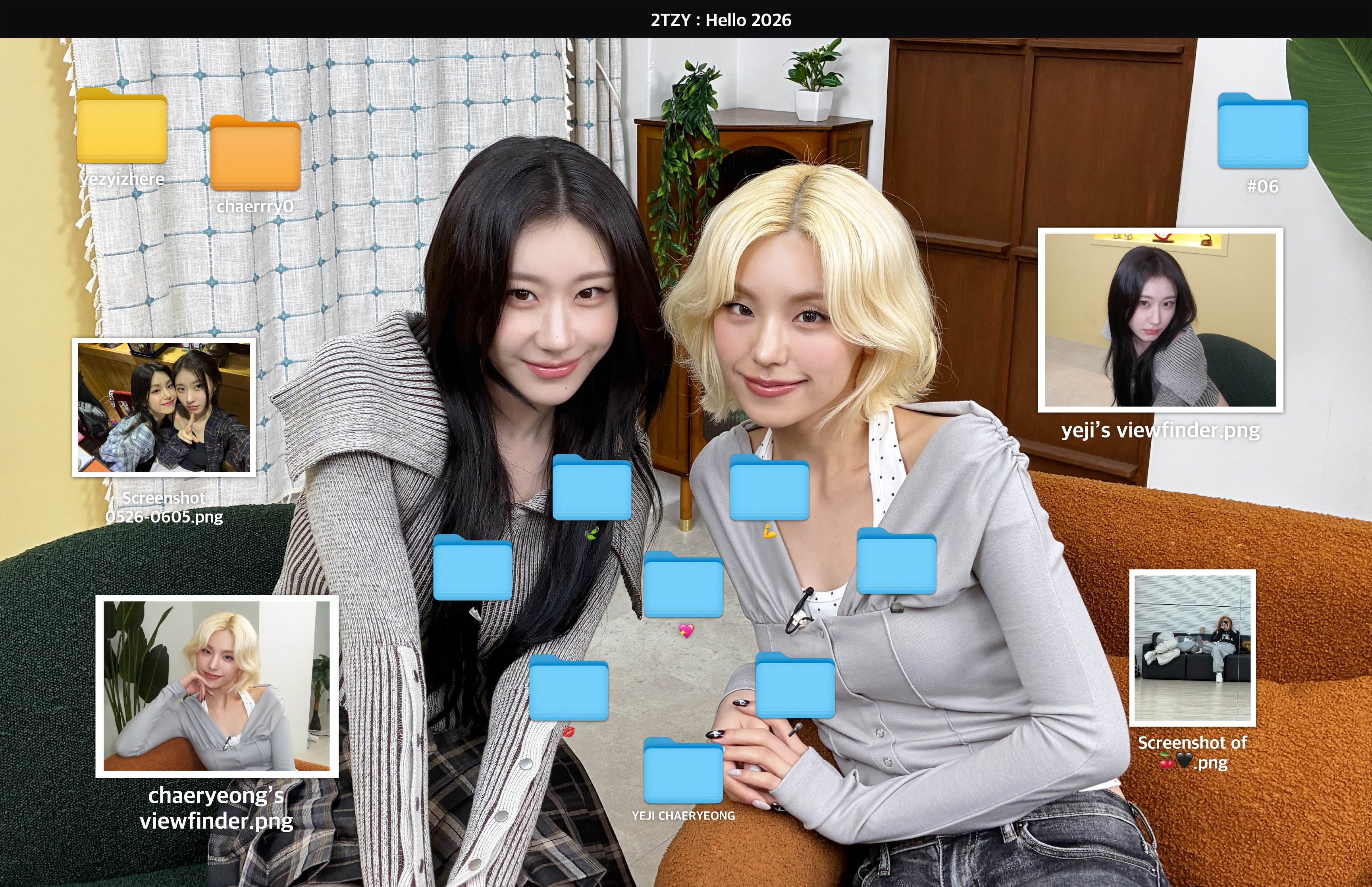Image resolution: width=1372 pixels, height=887 pixels.
Task: Open chaeryeong's viewfinder.png thumbnail
Action: pyautogui.click(x=216, y=686)
